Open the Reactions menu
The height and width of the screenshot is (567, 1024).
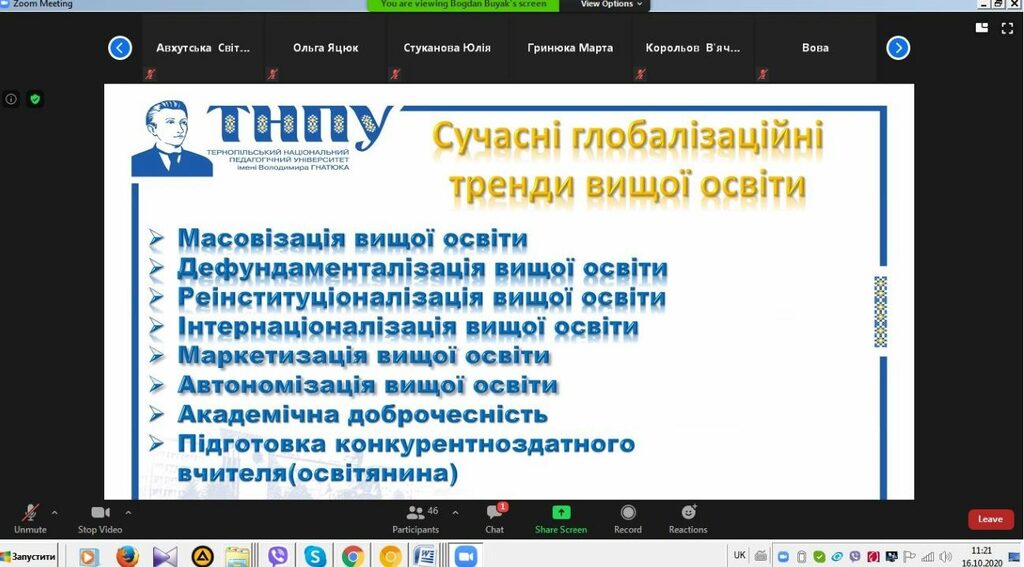pyautogui.click(x=688, y=513)
